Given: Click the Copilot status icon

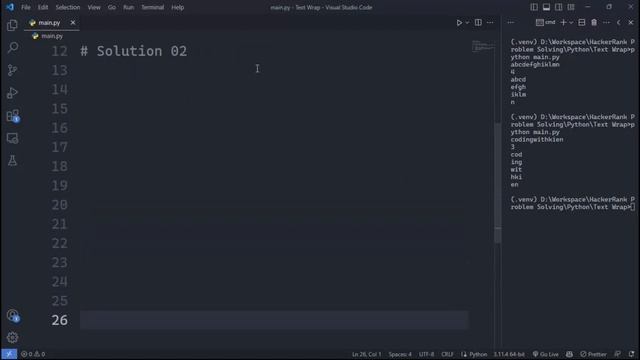Looking at the screenshot, I should coord(569,354).
